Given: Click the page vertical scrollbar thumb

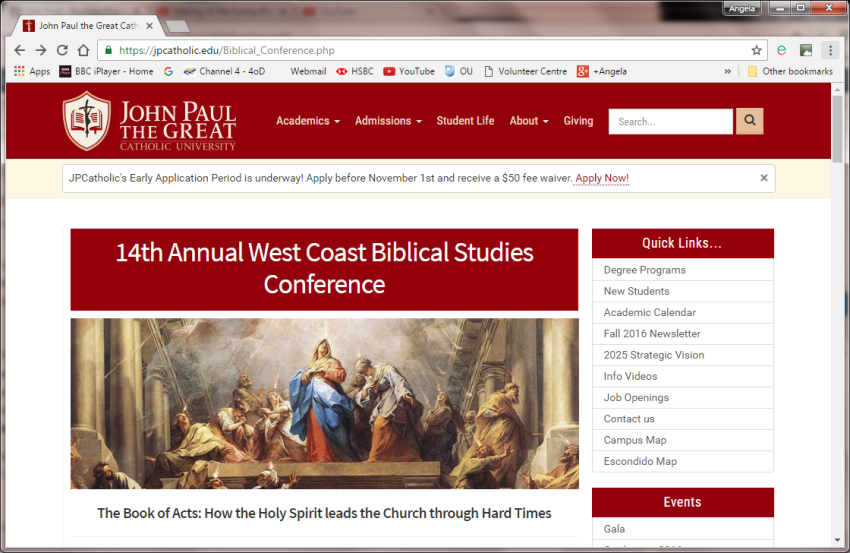Looking at the screenshot, I should [837, 128].
